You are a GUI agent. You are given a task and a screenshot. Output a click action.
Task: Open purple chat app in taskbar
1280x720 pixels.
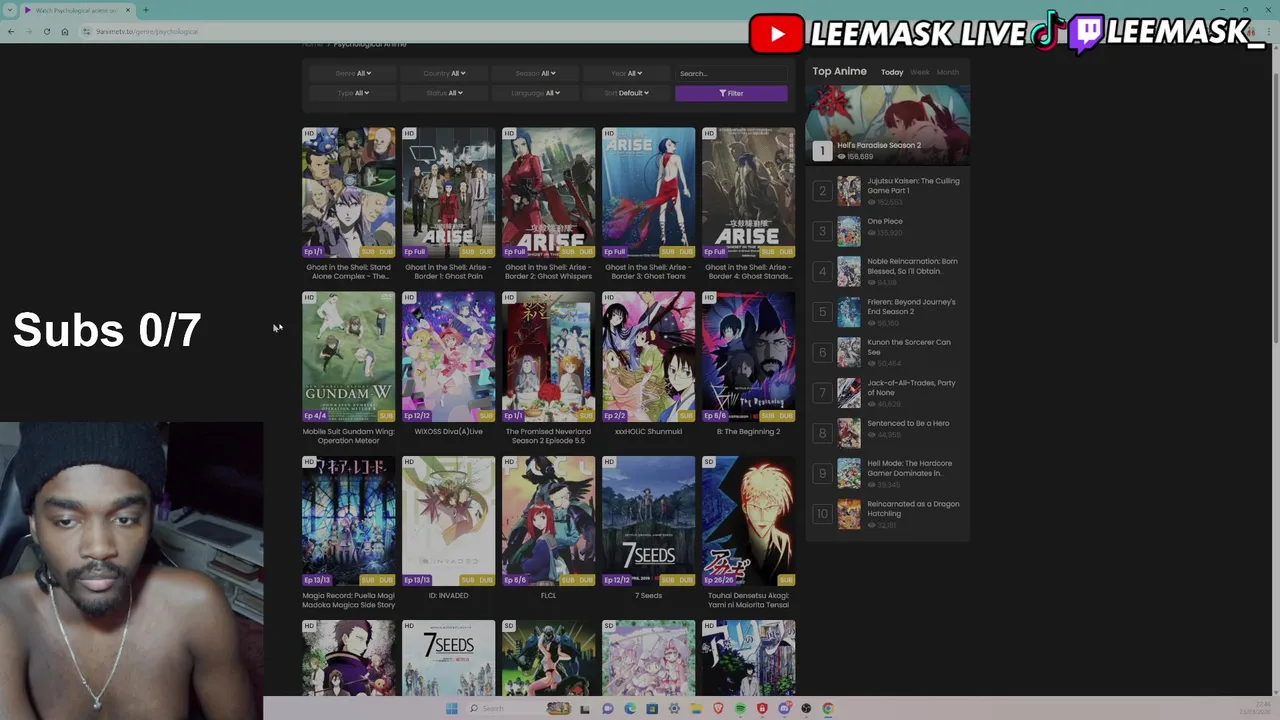point(607,708)
